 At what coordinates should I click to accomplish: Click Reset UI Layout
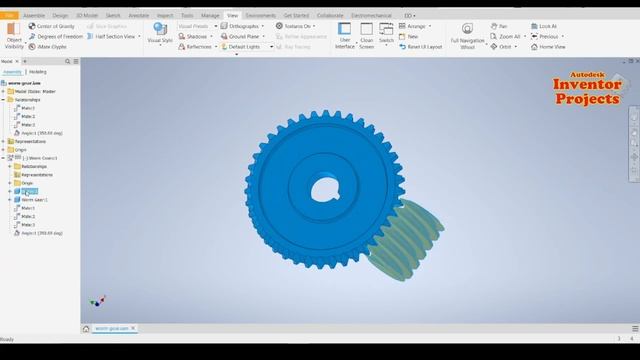[420, 47]
